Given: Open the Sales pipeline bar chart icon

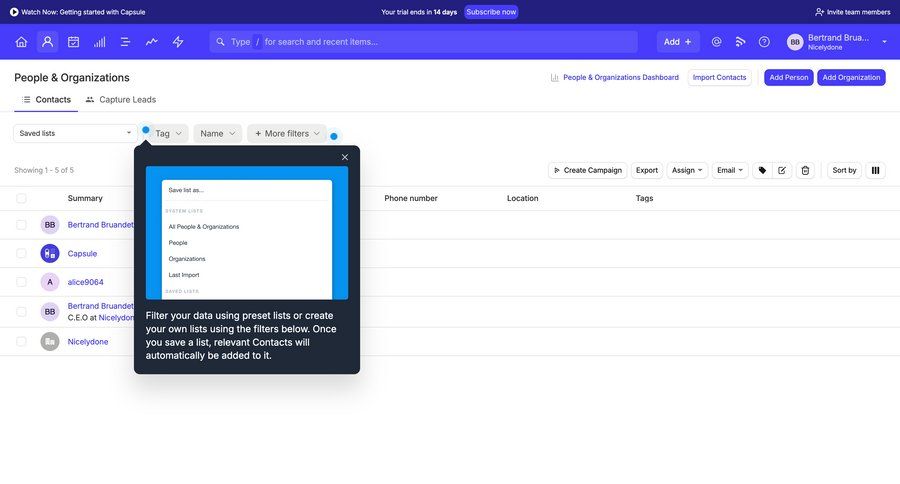Looking at the screenshot, I should 99,42.
